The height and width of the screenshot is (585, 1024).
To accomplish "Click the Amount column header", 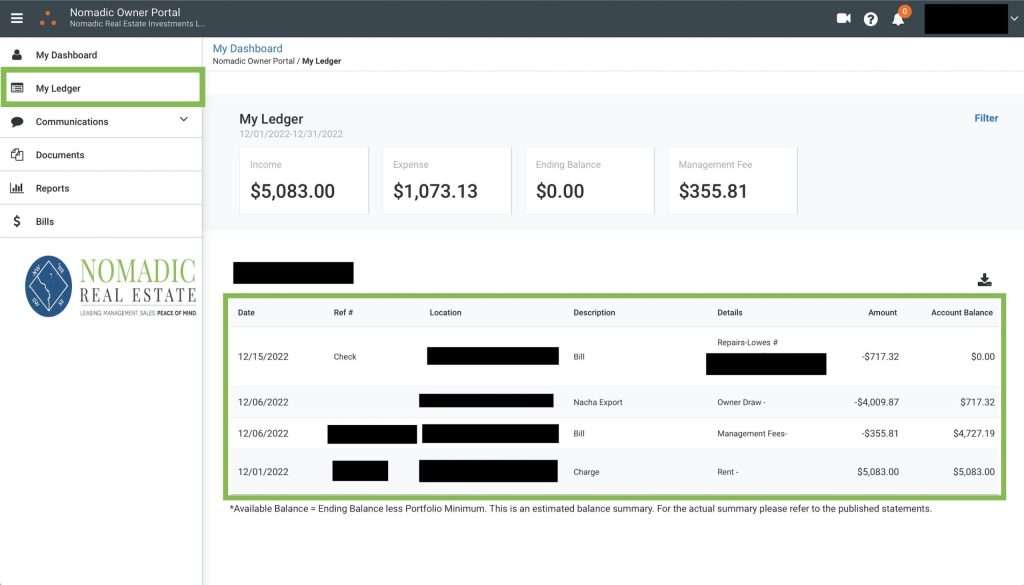I will click(x=882, y=312).
